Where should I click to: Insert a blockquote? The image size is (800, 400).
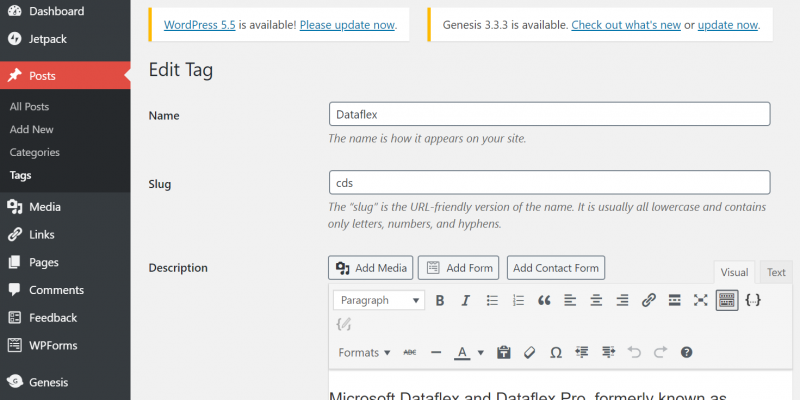click(544, 301)
